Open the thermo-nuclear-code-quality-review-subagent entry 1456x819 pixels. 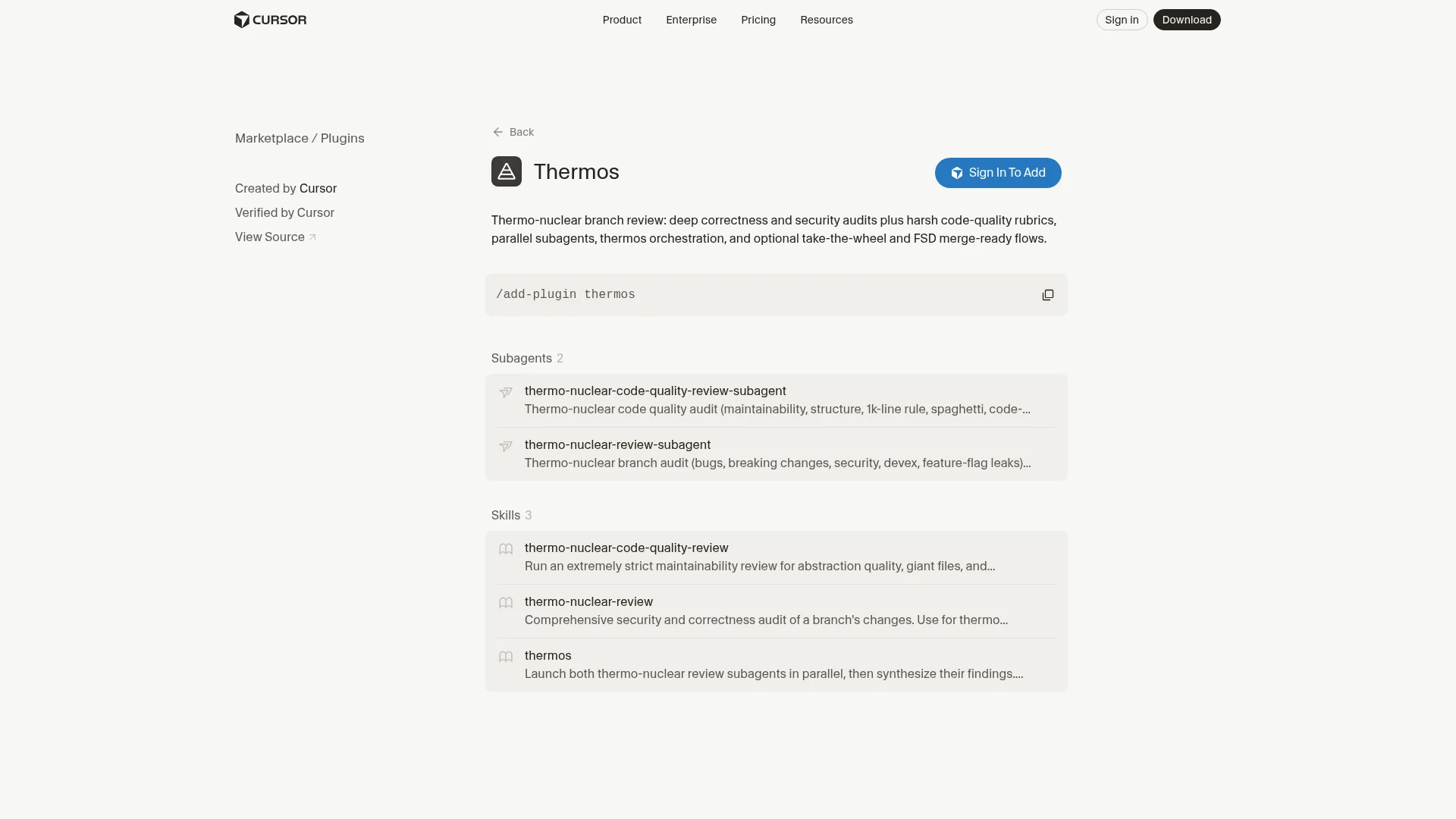pos(777,400)
